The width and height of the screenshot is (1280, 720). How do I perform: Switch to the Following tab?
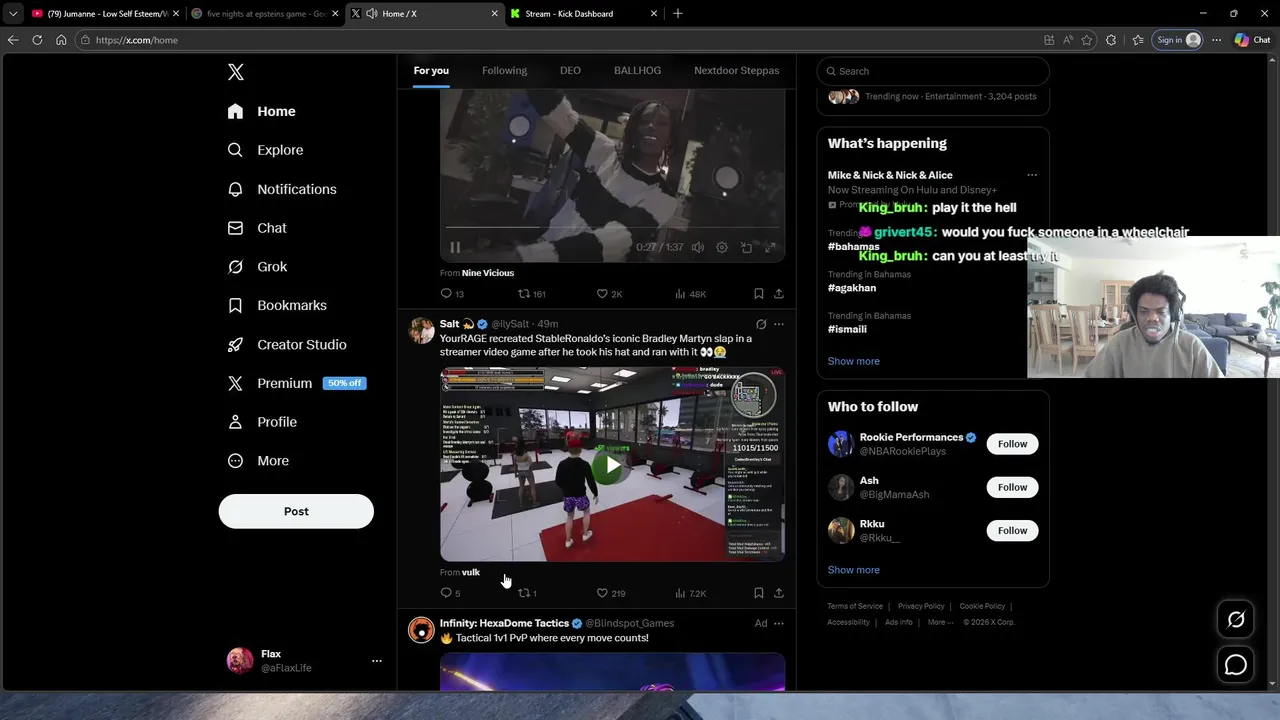504,70
